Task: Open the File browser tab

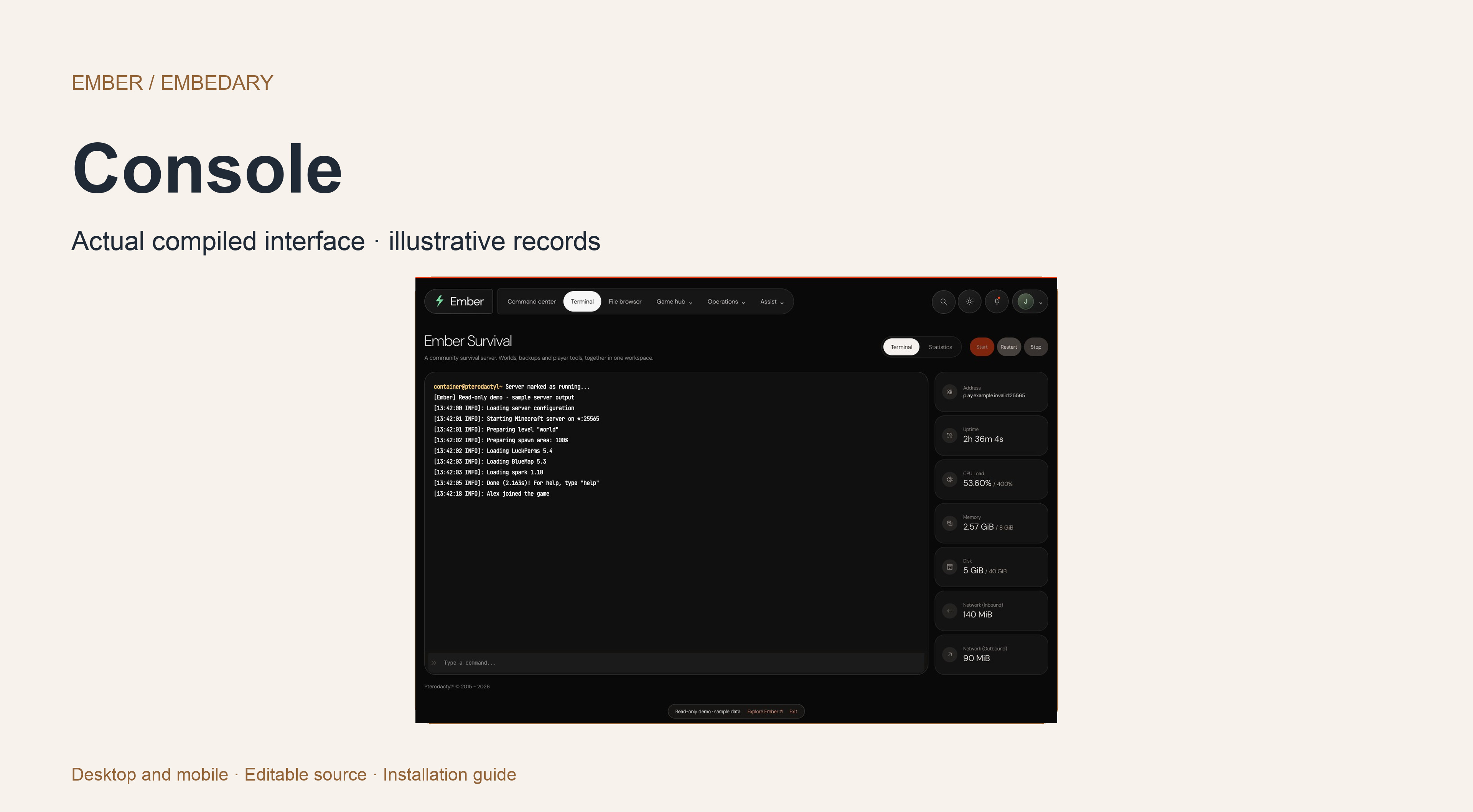Action: [x=624, y=301]
